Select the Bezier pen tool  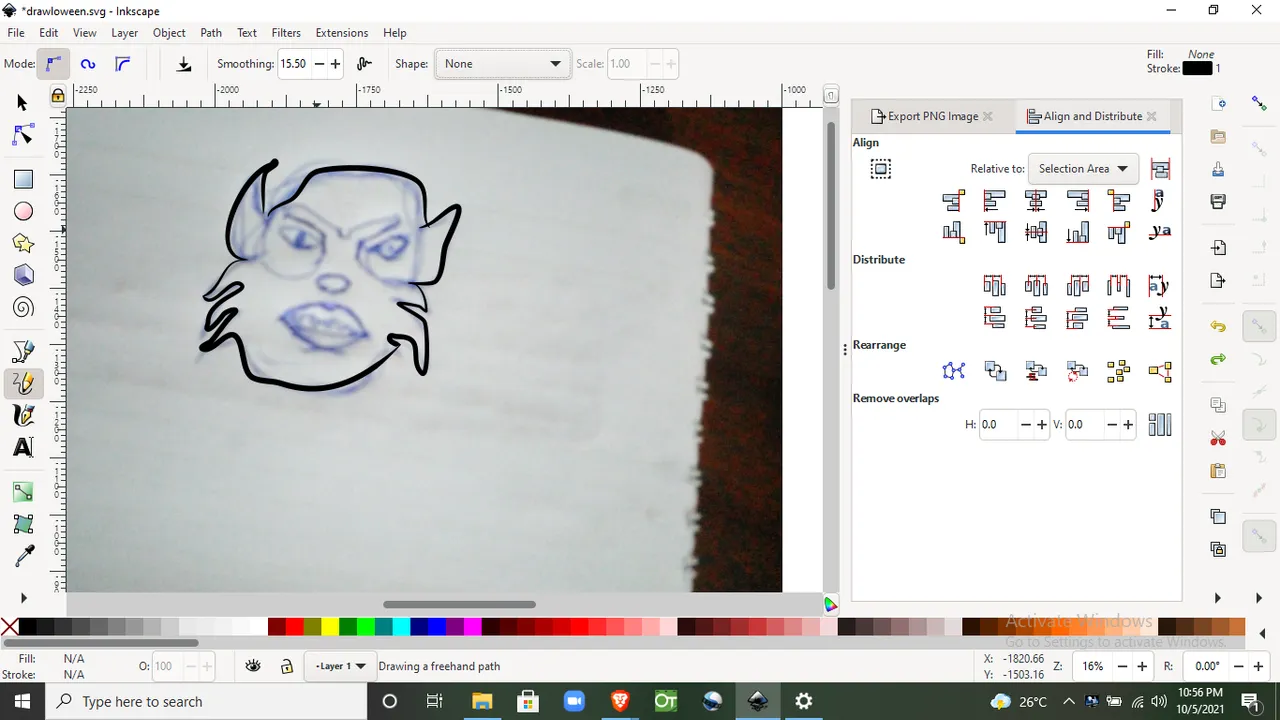pyautogui.click(x=23, y=351)
